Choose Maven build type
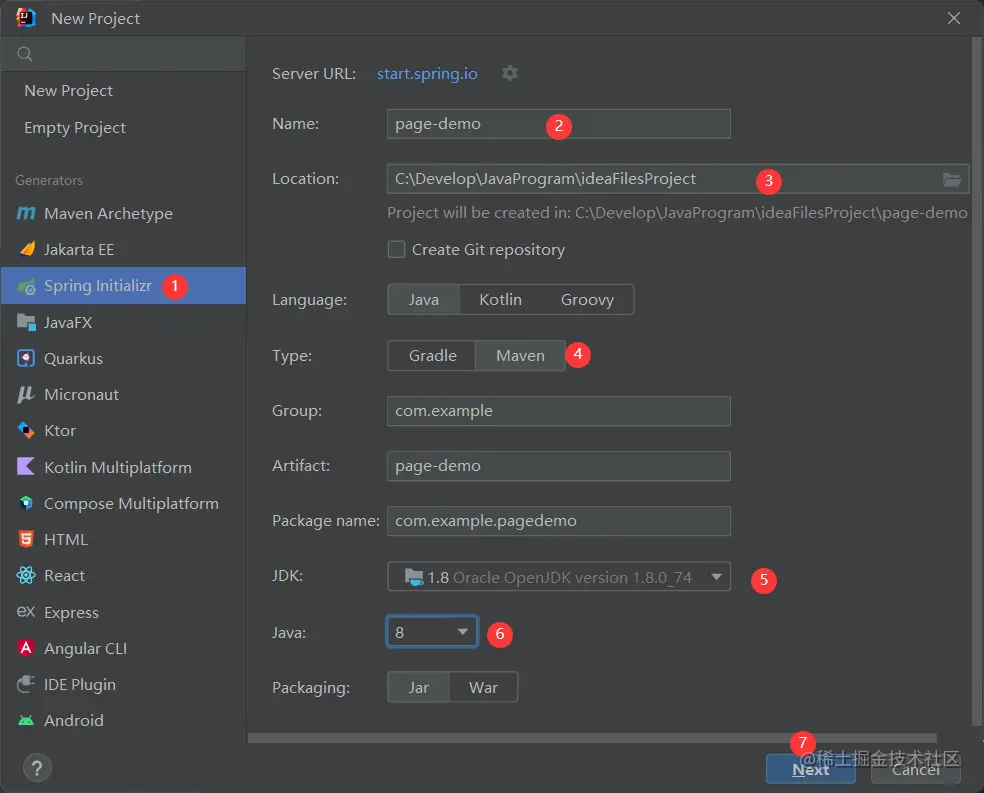 pos(520,356)
